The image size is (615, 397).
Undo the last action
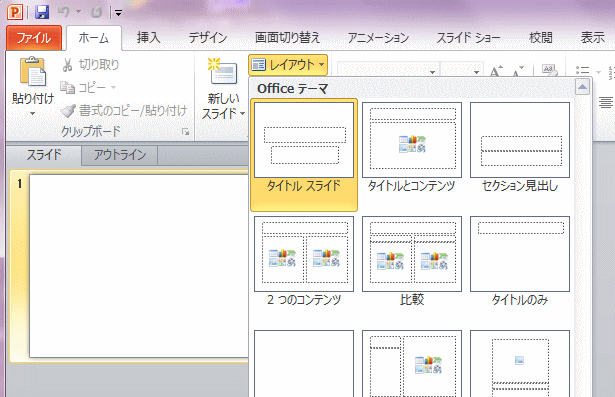click(x=64, y=12)
